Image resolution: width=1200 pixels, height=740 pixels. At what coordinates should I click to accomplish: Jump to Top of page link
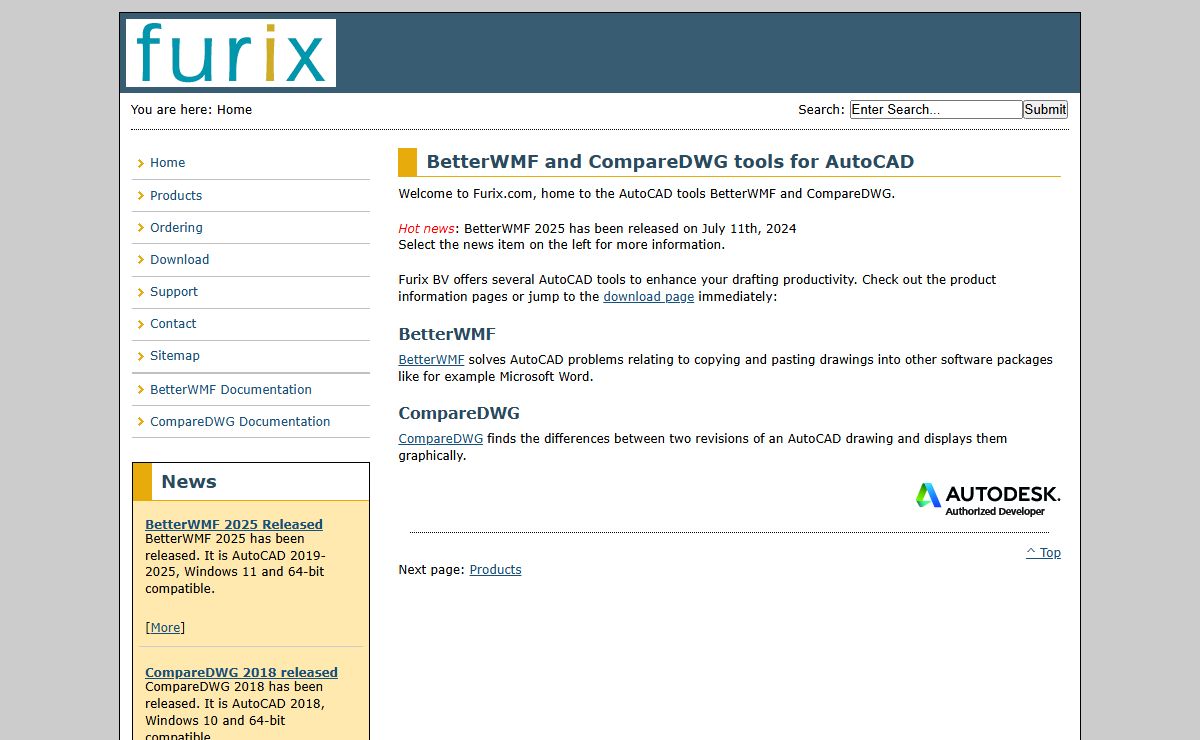coord(1043,553)
